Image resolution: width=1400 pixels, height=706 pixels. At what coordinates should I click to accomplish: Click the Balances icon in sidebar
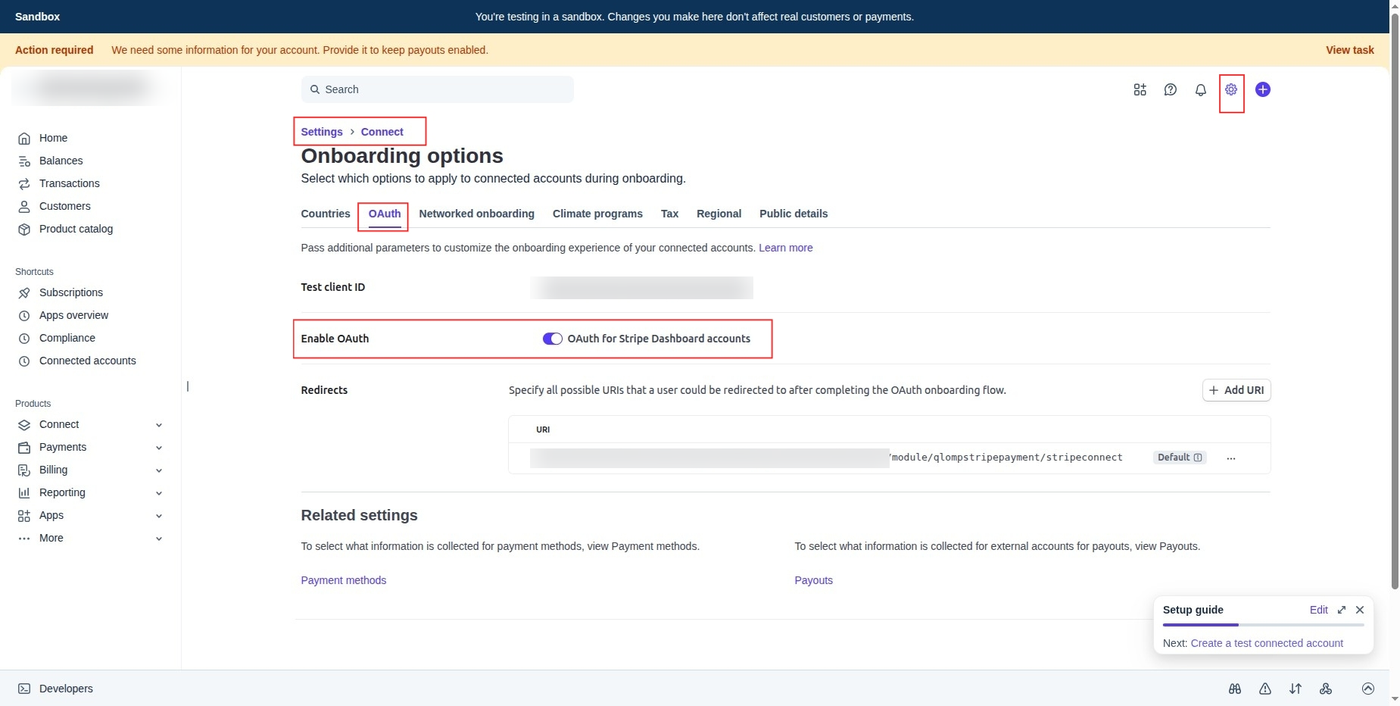point(24,161)
